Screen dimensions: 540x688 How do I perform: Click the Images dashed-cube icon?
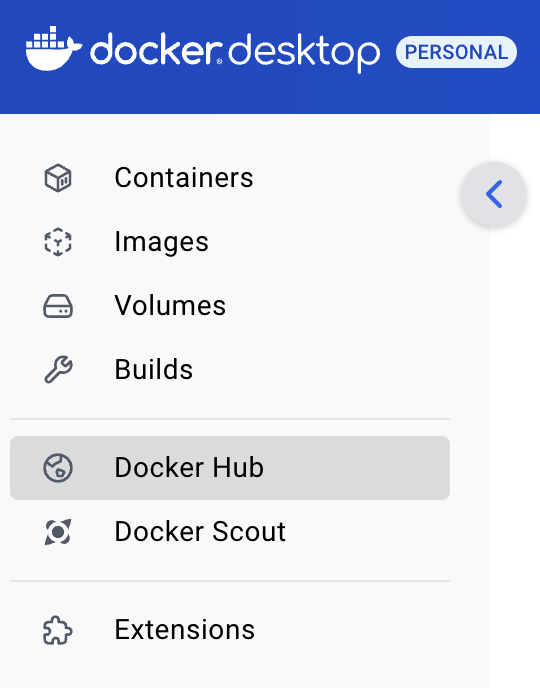(x=58, y=242)
